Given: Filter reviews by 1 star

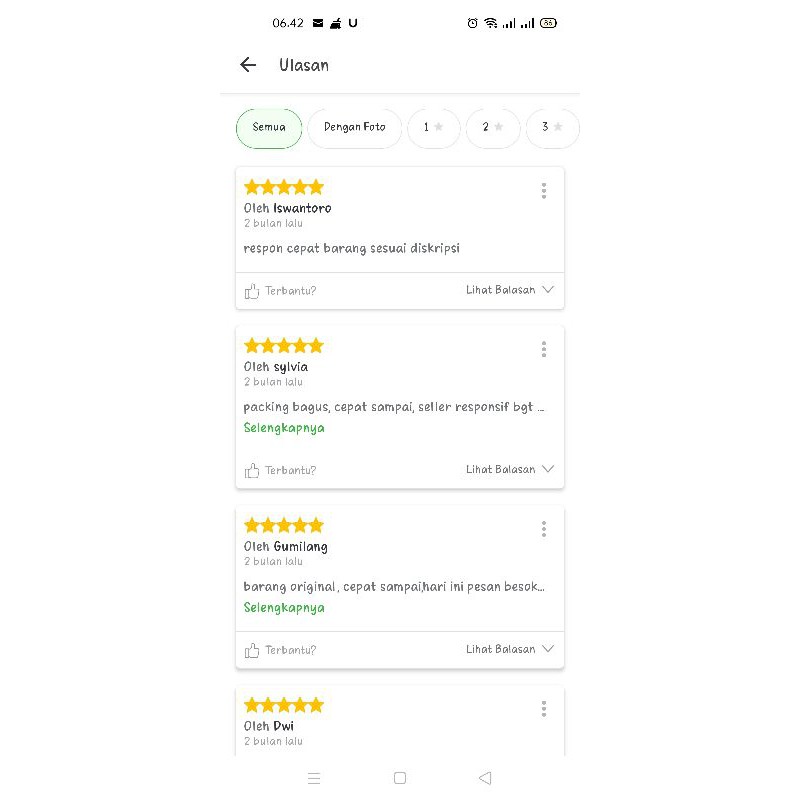Looking at the screenshot, I should [x=433, y=128].
